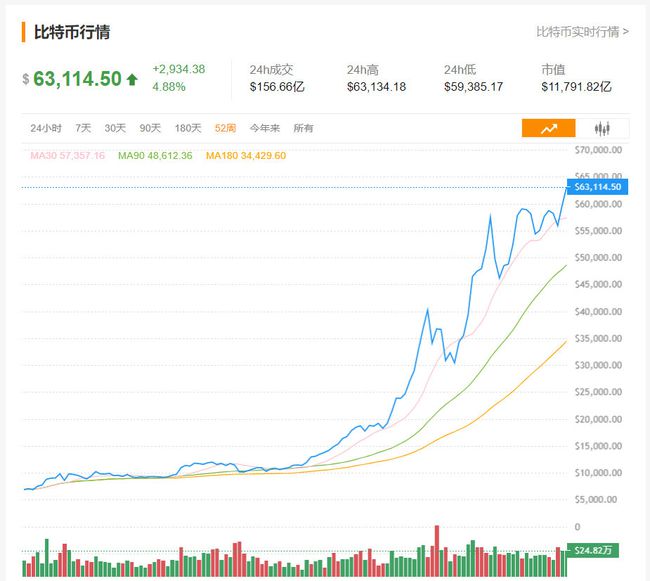Screen dimensions: 650x581
Task: Click the 24h低 value $59,385.17
Action: click(x=473, y=87)
